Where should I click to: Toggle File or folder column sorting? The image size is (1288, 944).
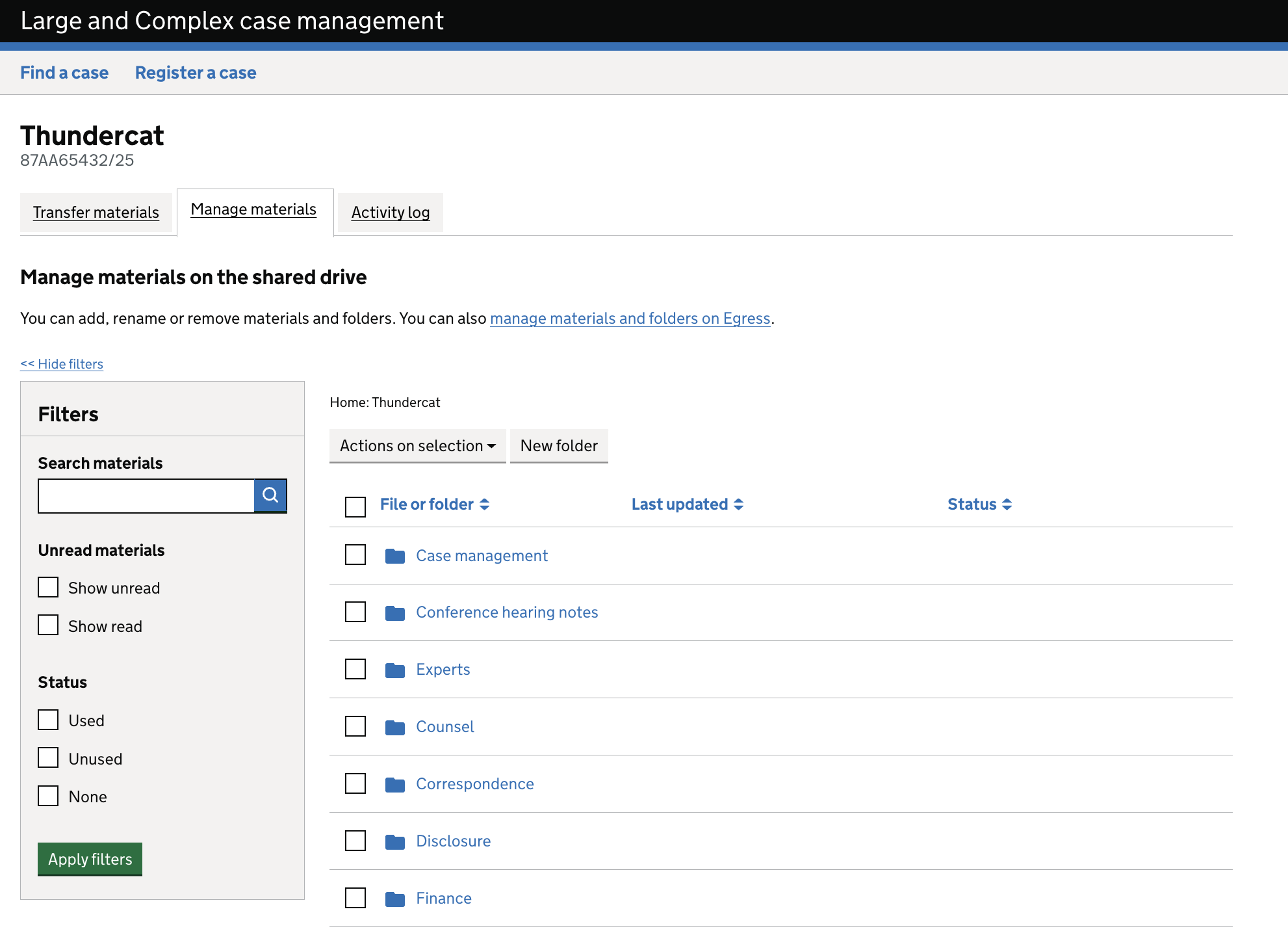[x=434, y=504]
